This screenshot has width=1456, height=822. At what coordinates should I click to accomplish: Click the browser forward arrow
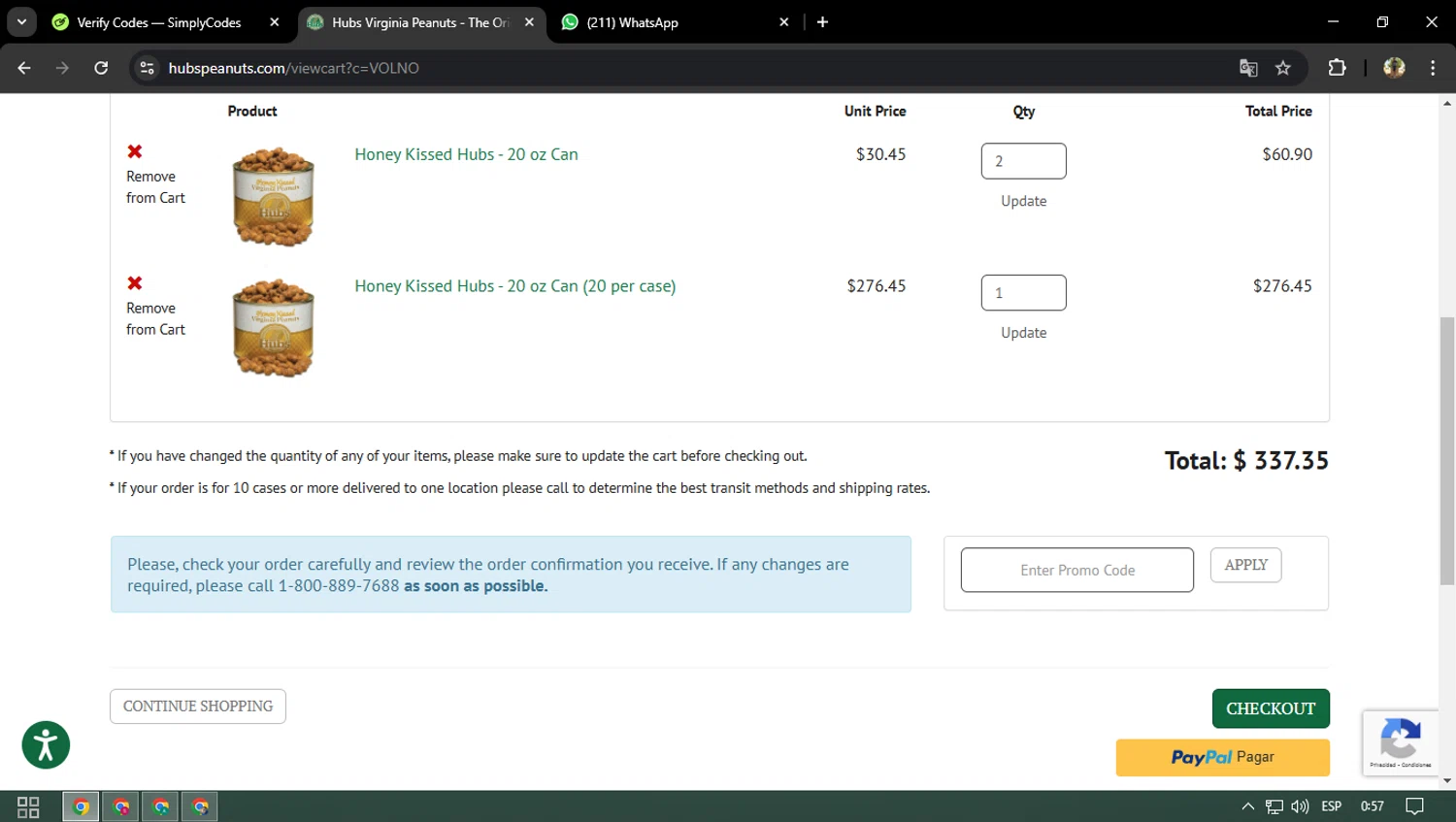click(62, 68)
